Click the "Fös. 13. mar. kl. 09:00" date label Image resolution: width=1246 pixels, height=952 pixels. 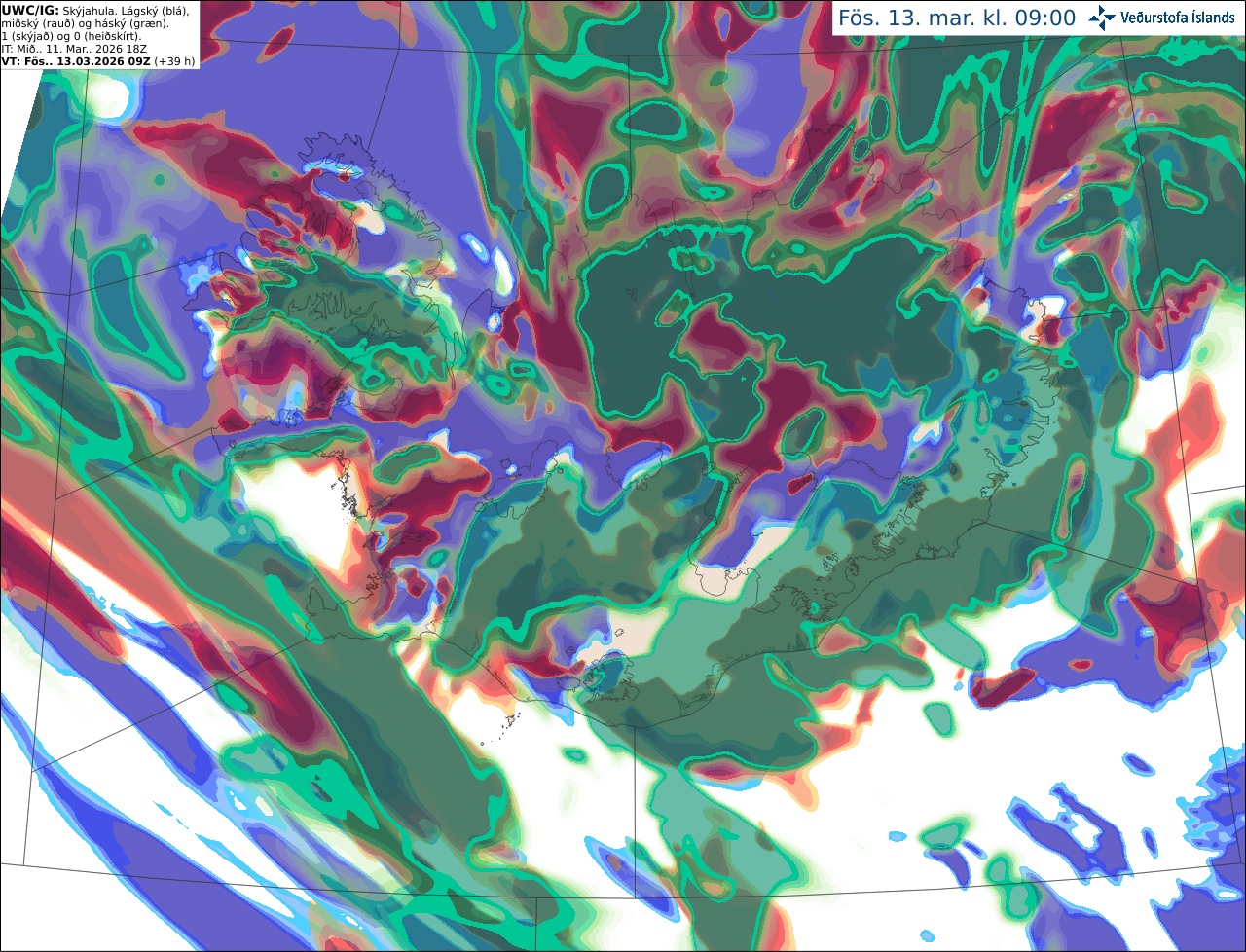pyautogui.click(x=957, y=18)
